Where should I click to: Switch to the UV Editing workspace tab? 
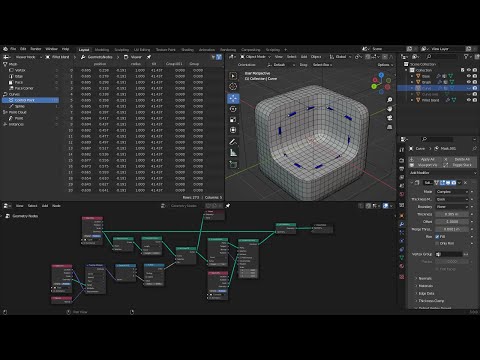click(x=142, y=50)
